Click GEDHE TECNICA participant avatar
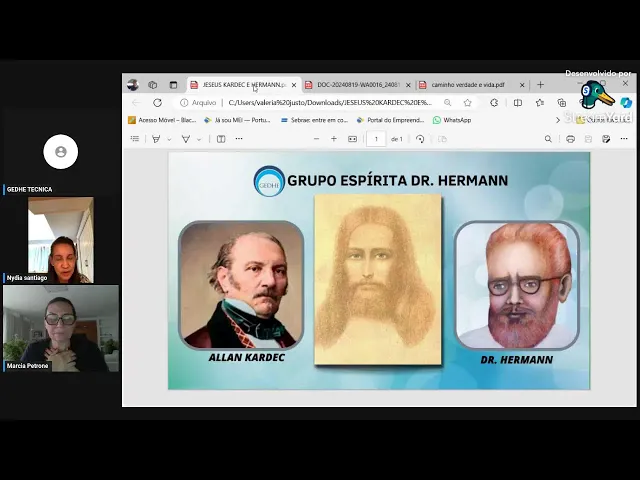 click(61, 152)
